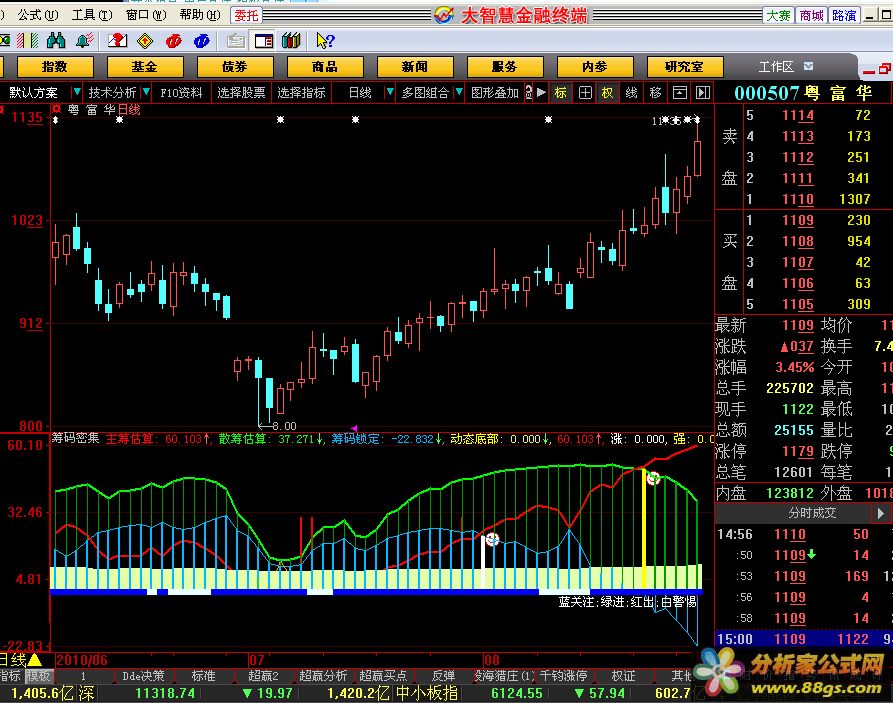Click the skip-to-end panel icon
The width and height of the screenshot is (893, 703).
pos(703,92)
